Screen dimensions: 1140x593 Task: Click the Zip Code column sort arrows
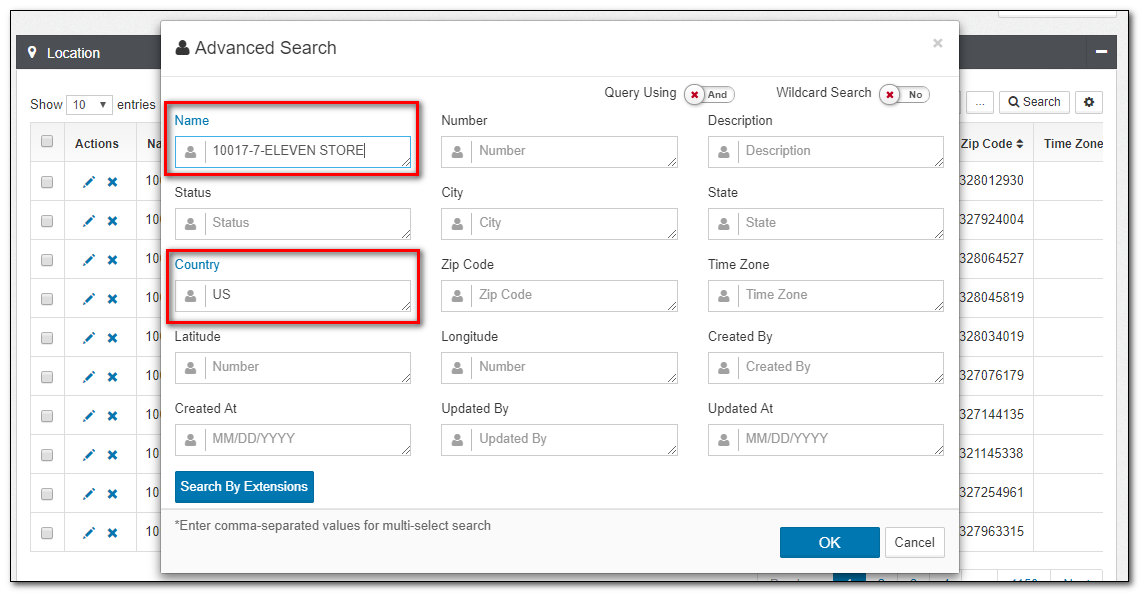click(x=1019, y=144)
